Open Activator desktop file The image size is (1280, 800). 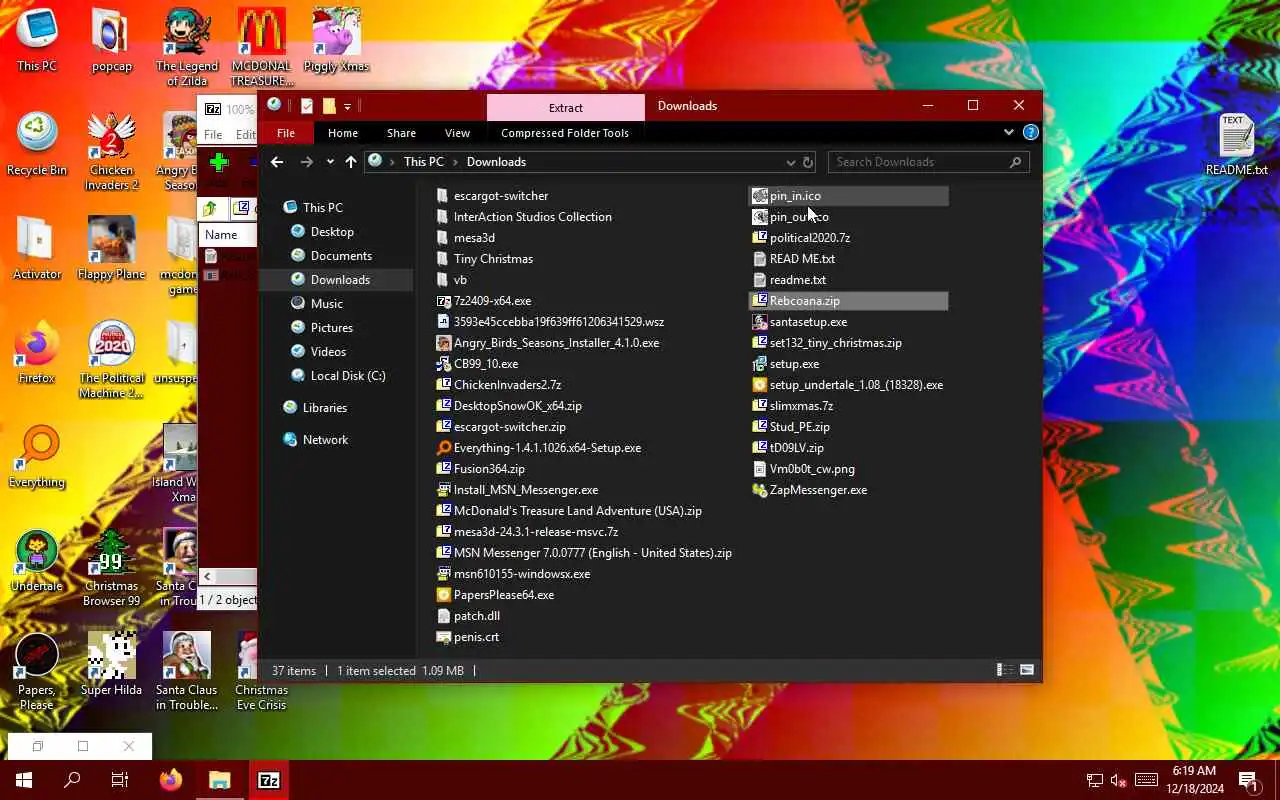click(37, 249)
